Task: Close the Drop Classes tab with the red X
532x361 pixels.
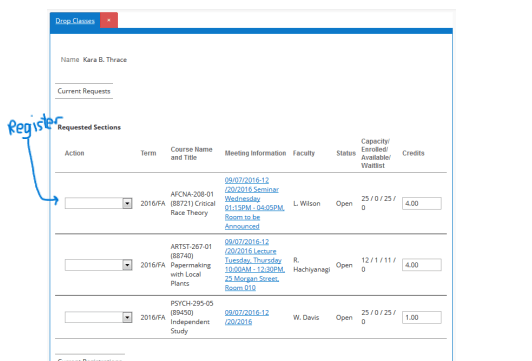Action: point(109,20)
